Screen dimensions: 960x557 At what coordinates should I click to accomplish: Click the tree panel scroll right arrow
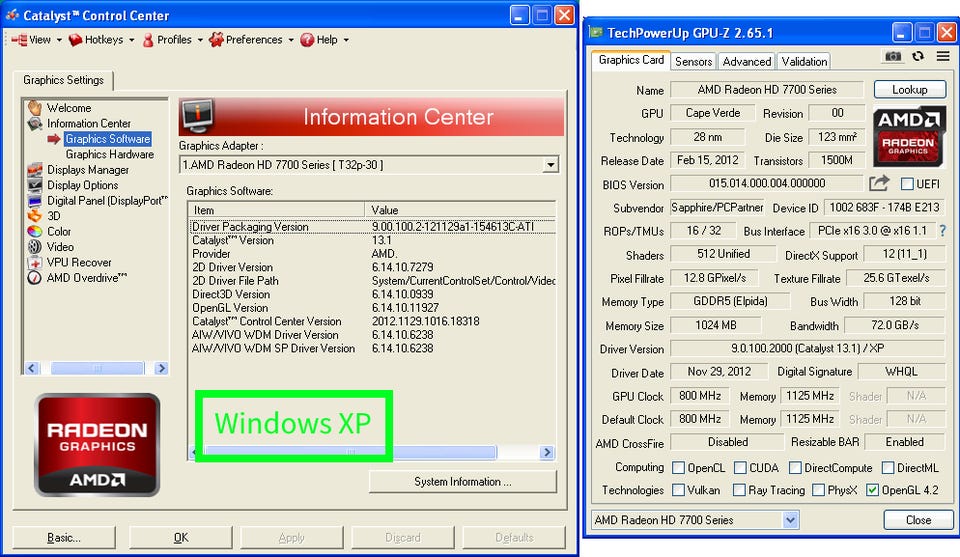[161, 368]
